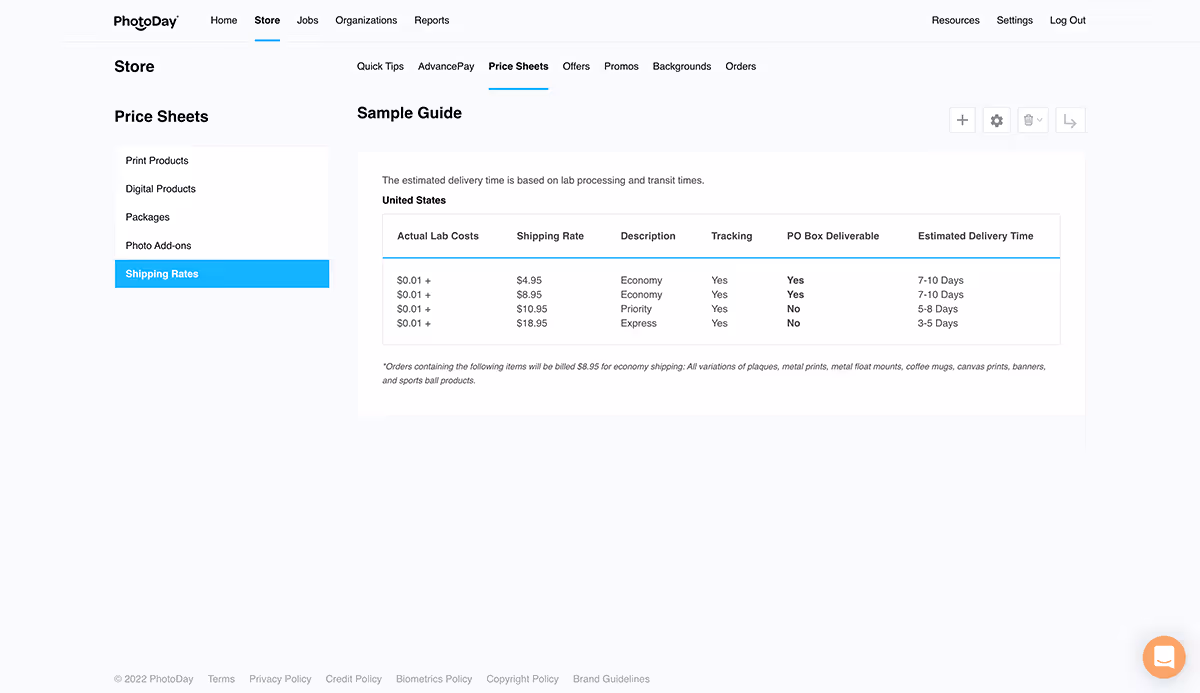
Task: Switch to the Promos tab
Action: click(621, 66)
